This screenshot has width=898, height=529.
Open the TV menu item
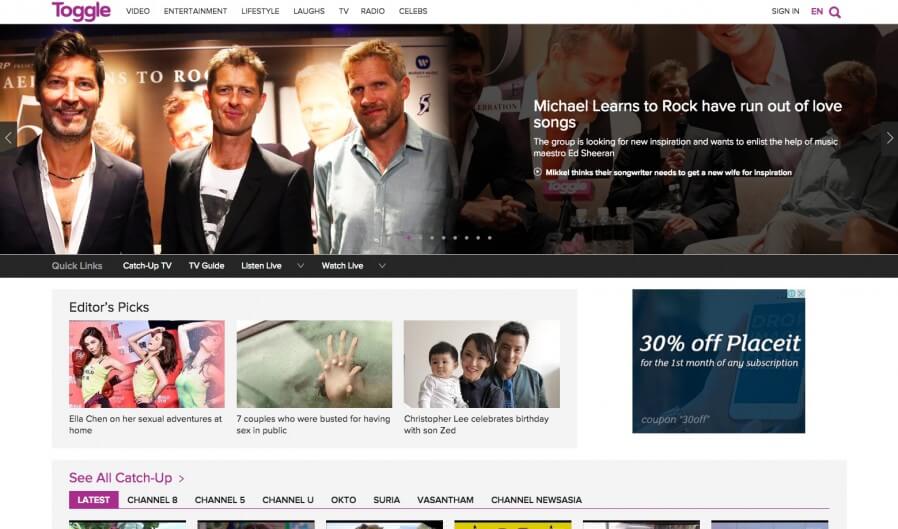point(344,11)
